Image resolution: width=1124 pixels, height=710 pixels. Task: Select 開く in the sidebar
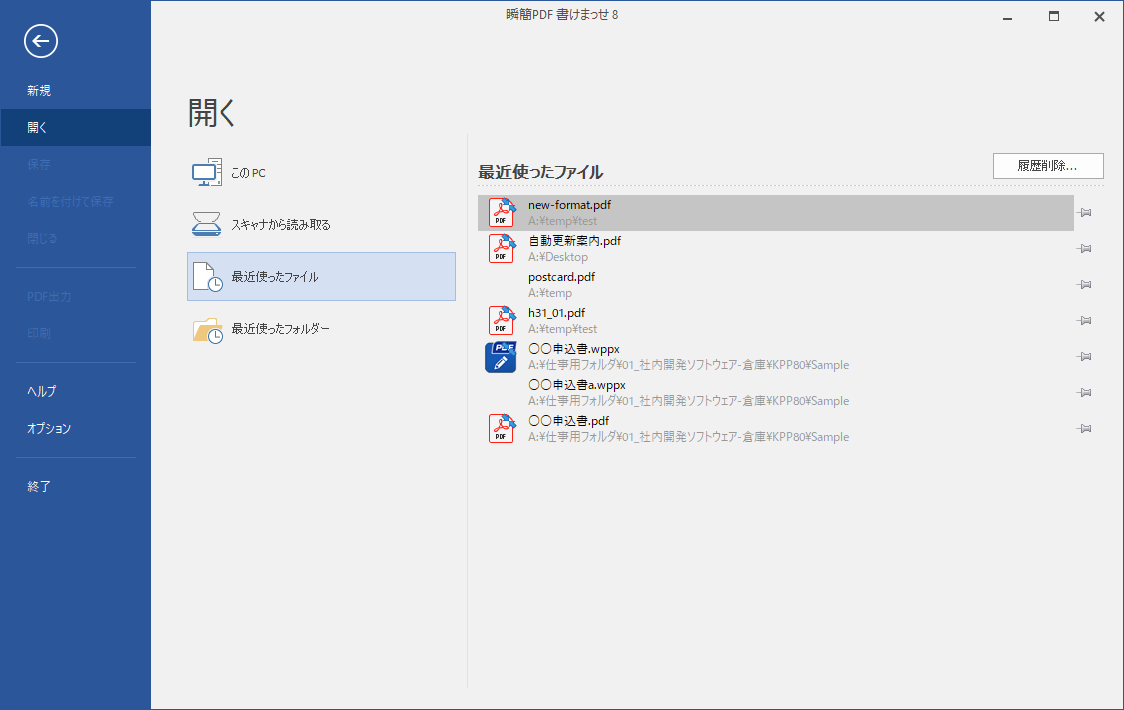coord(75,128)
